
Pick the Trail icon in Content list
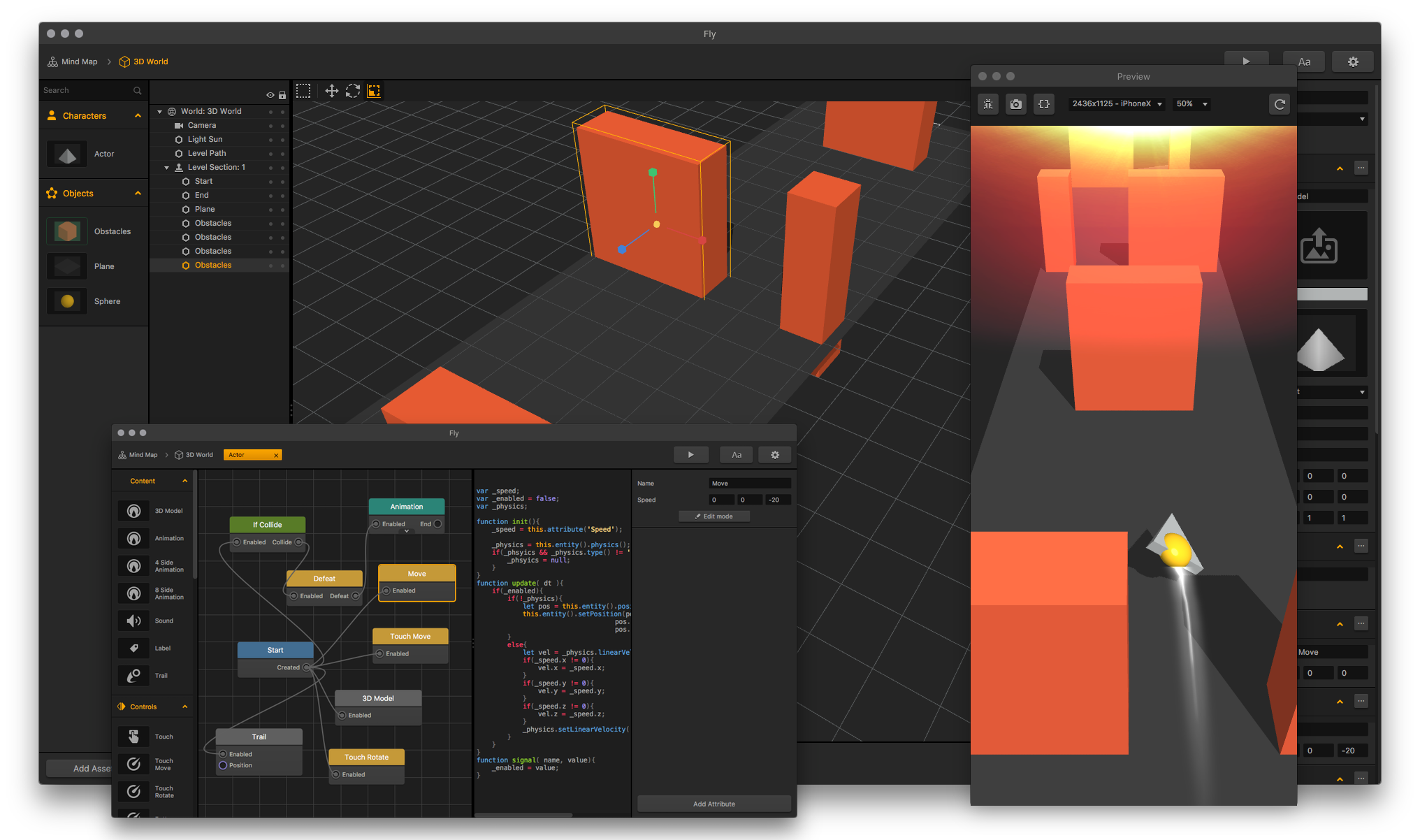point(133,675)
